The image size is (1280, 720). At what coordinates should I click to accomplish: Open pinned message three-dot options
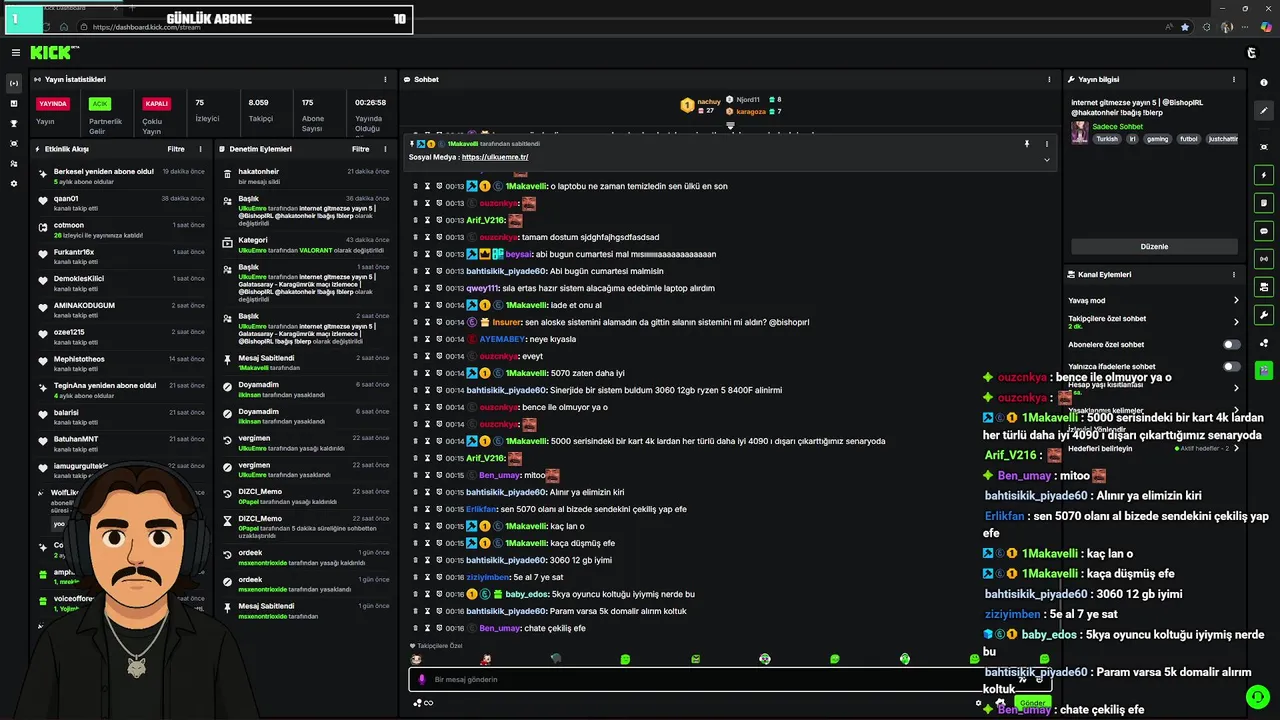tap(1047, 144)
